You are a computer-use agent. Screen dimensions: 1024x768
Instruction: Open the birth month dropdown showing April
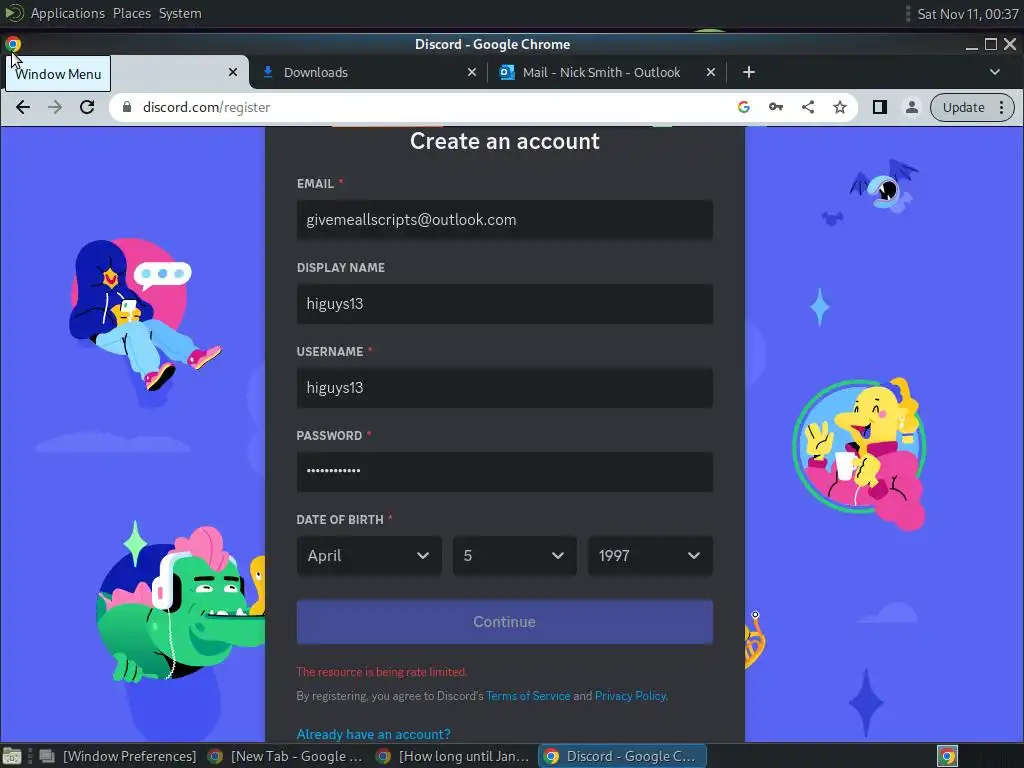[x=370, y=556]
